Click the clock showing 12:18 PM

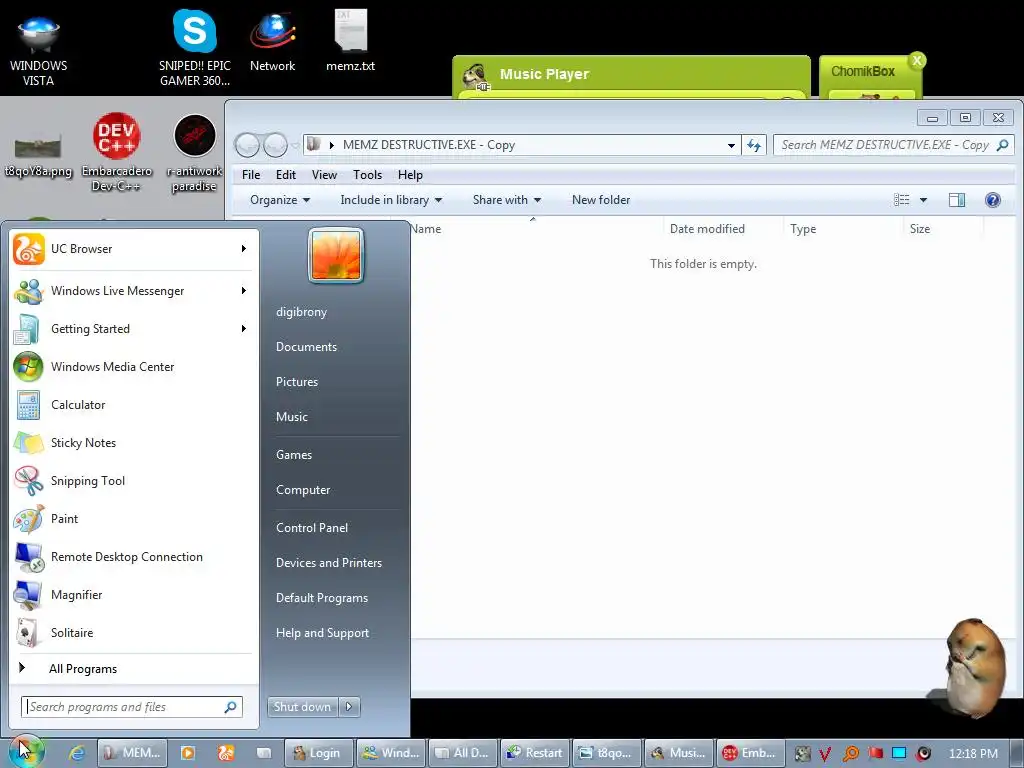point(973,754)
